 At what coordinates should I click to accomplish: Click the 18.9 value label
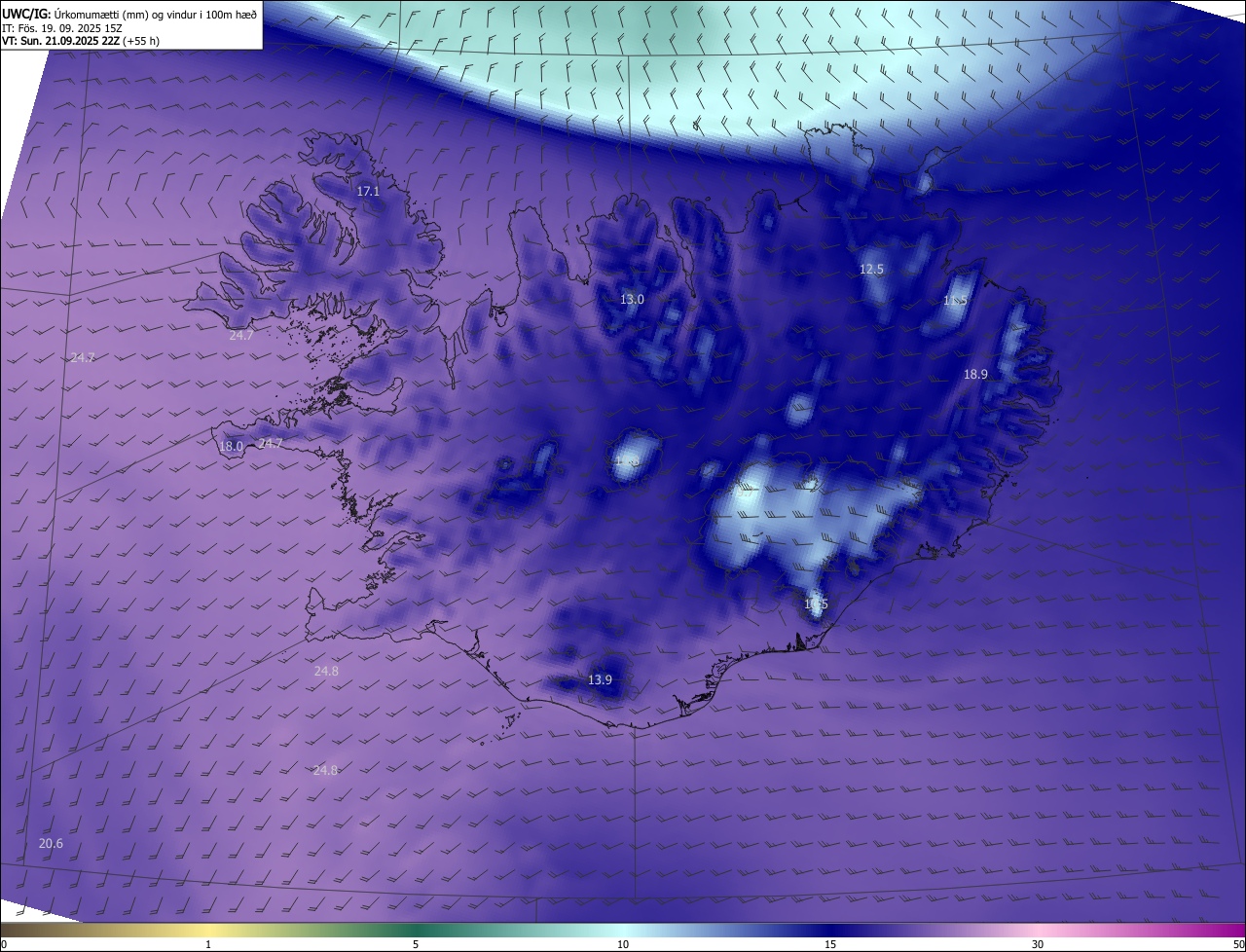coord(975,375)
